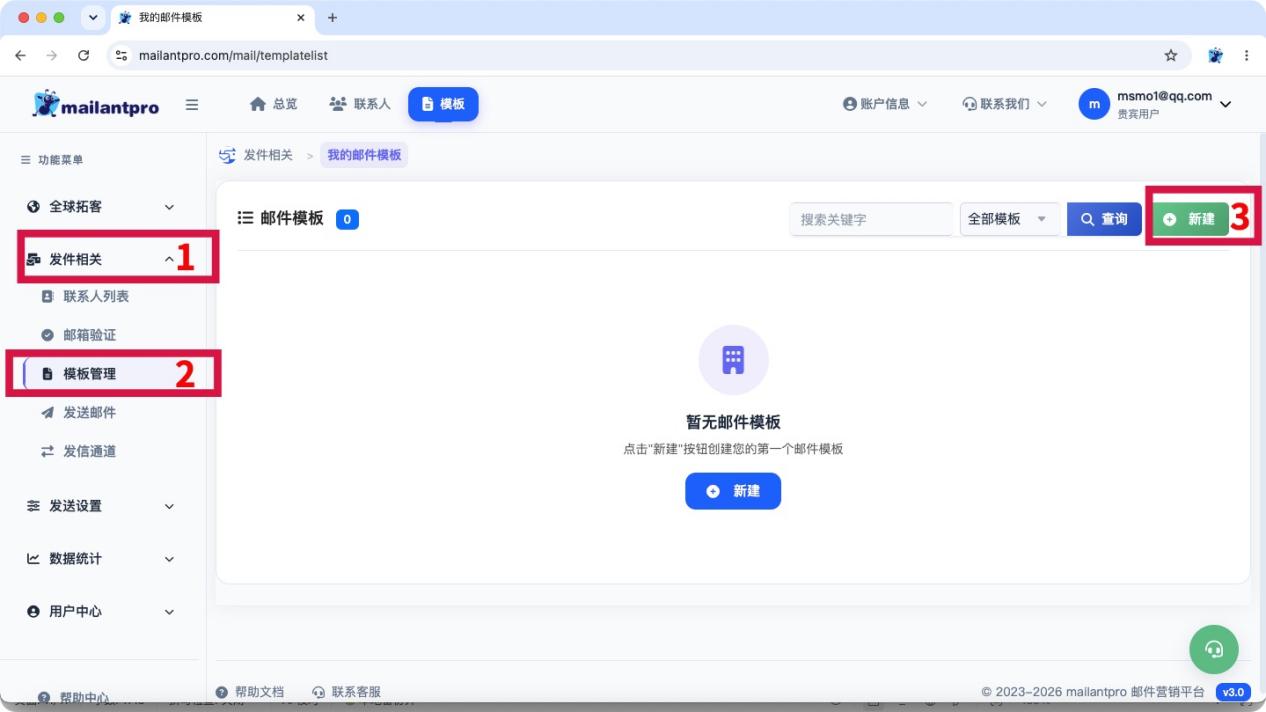Click the site info icon in address bar

coord(122,55)
